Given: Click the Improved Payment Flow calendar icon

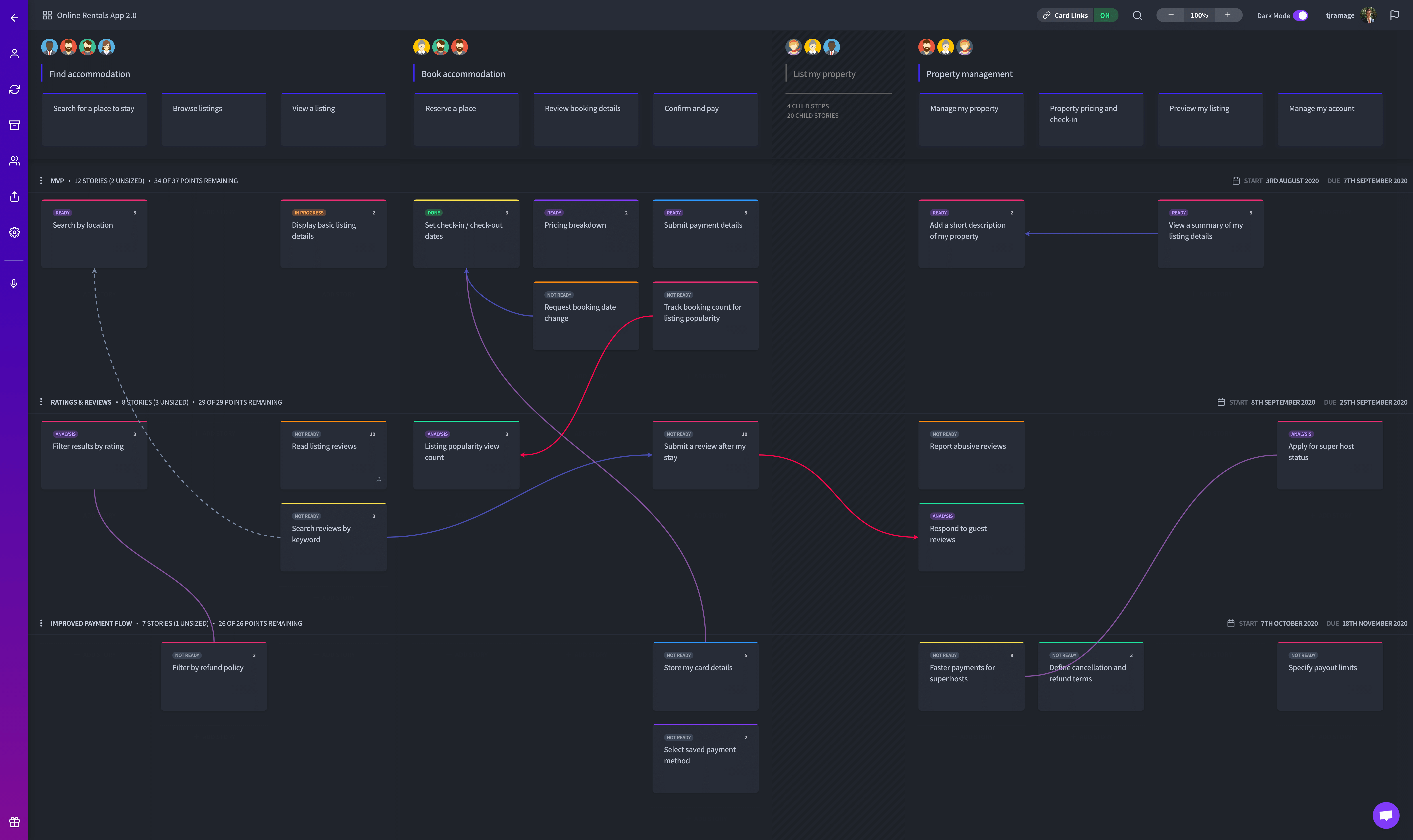Looking at the screenshot, I should [1230, 624].
